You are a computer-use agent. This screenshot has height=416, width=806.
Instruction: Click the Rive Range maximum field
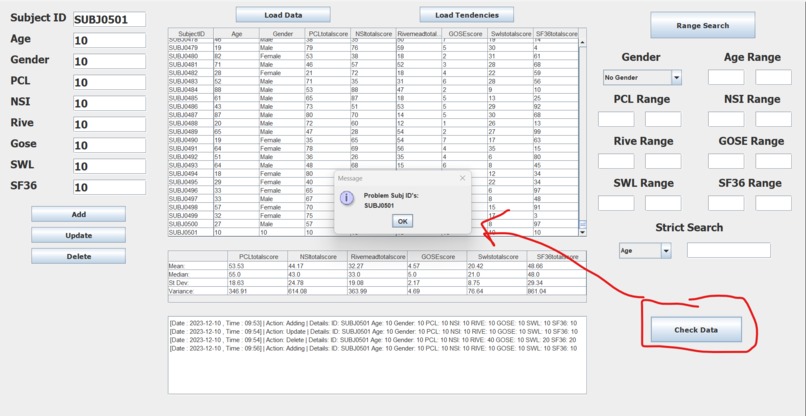coord(663,161)
